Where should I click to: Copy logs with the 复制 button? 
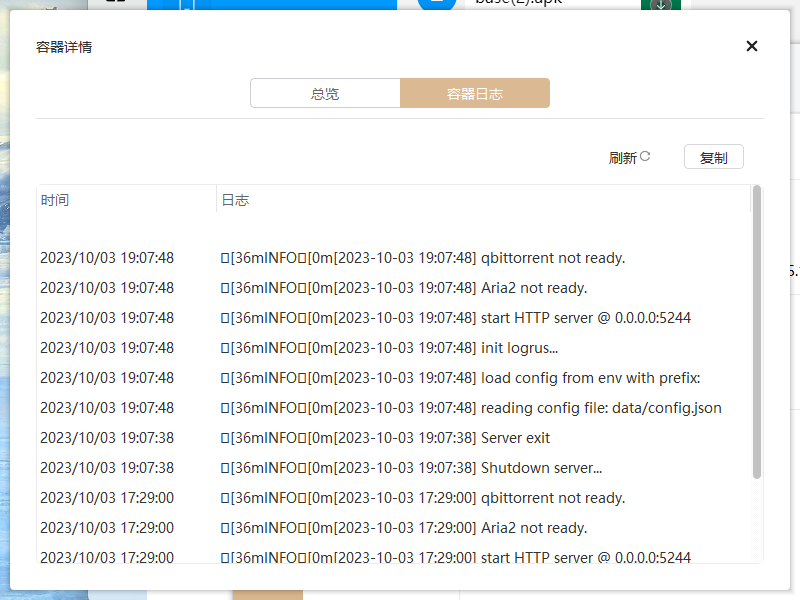coord(713,157)
